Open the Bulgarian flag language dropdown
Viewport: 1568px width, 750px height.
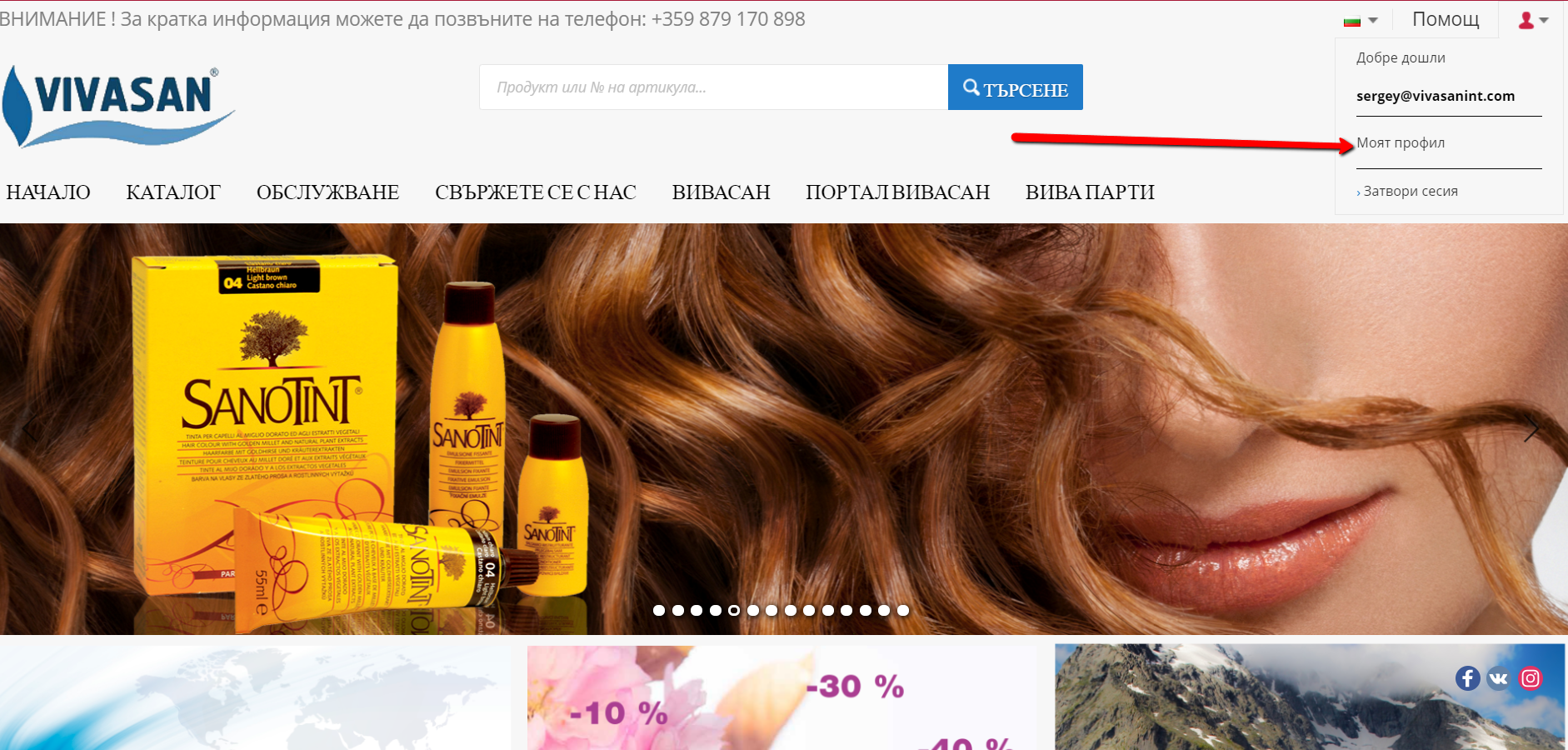pos(1361,20)
